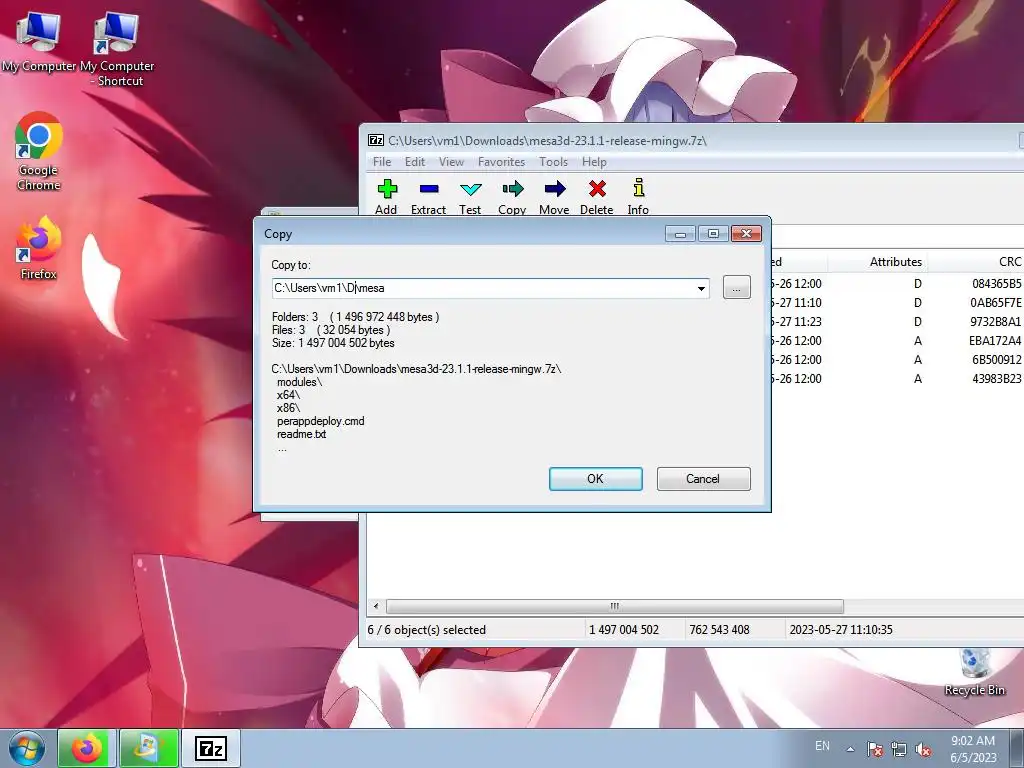Show hidden tray icons arrow
Viewport: 1024px width, 768px height.
[x=850, y=748]
